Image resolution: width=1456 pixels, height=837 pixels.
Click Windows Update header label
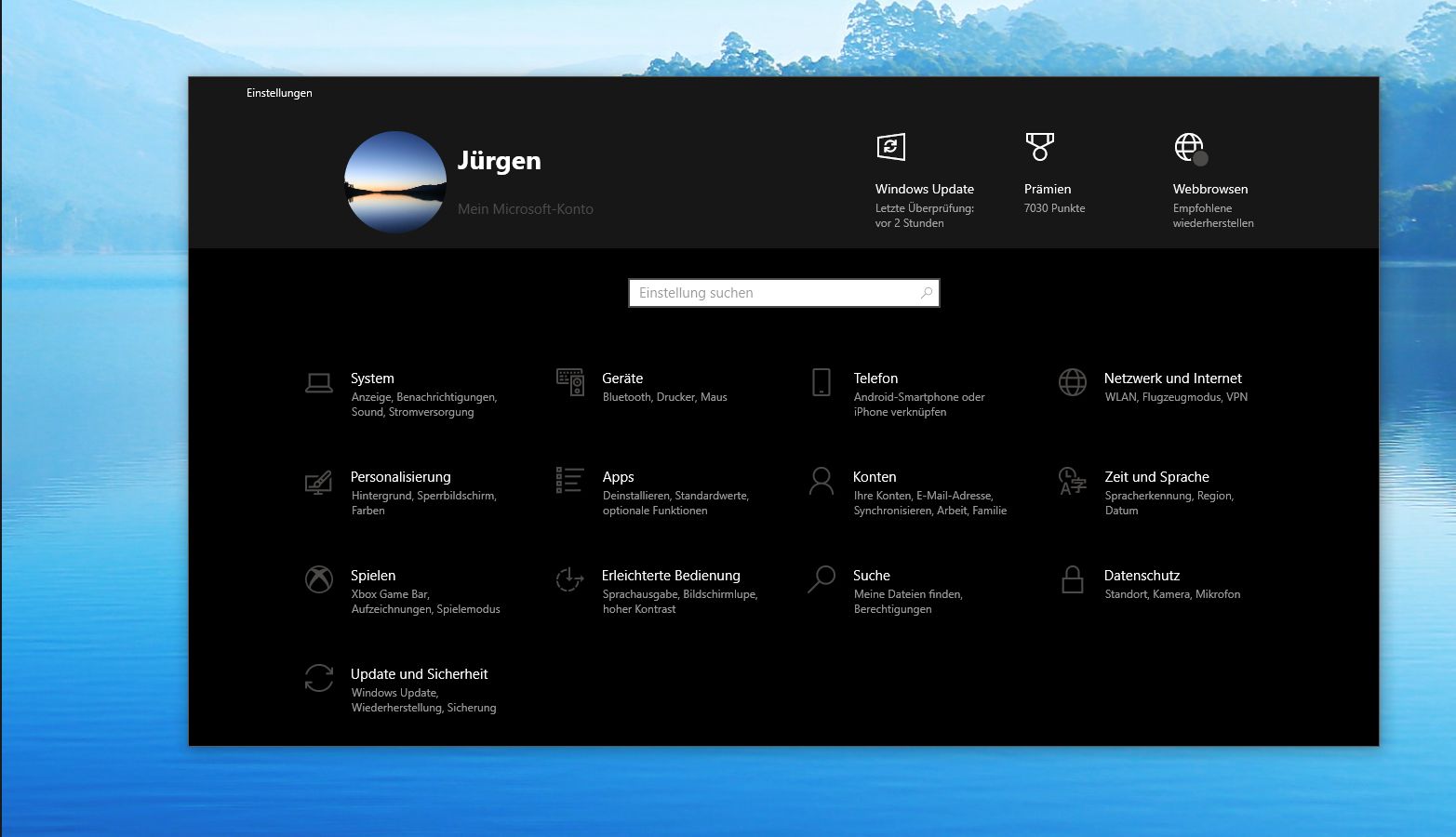(925, 189)
